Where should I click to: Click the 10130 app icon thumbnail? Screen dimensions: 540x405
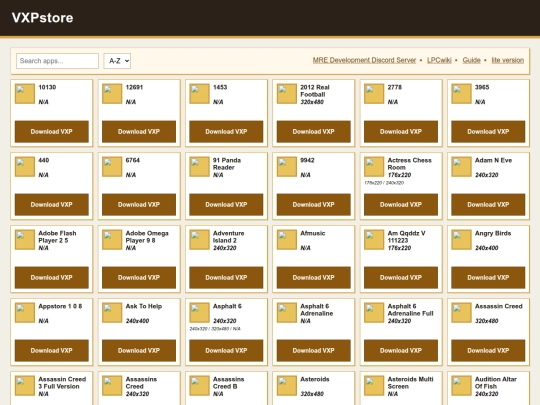(25, 94)
